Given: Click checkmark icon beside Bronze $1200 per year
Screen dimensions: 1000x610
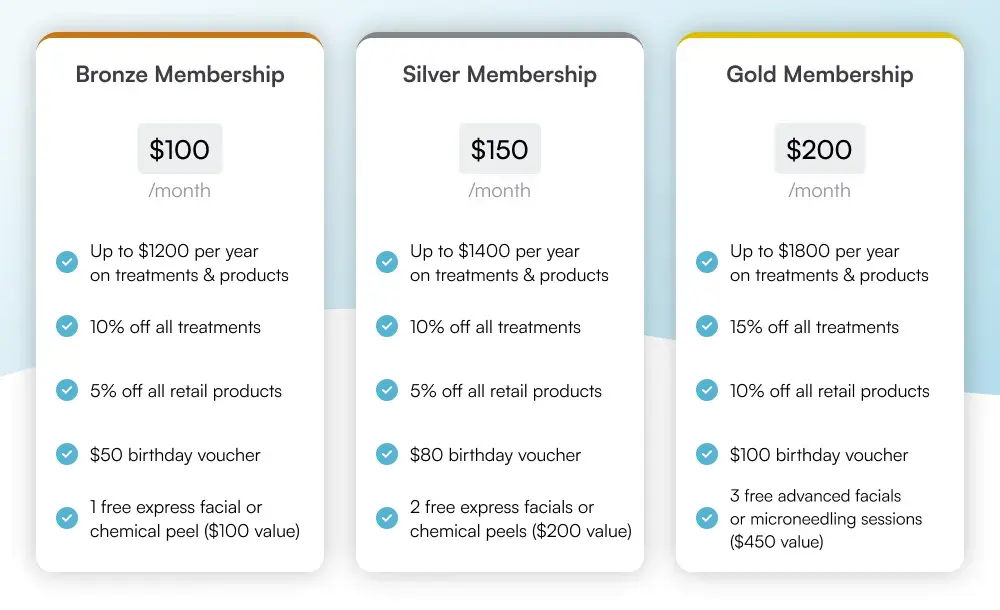Looking at the screenshot, I should [67, 263].
